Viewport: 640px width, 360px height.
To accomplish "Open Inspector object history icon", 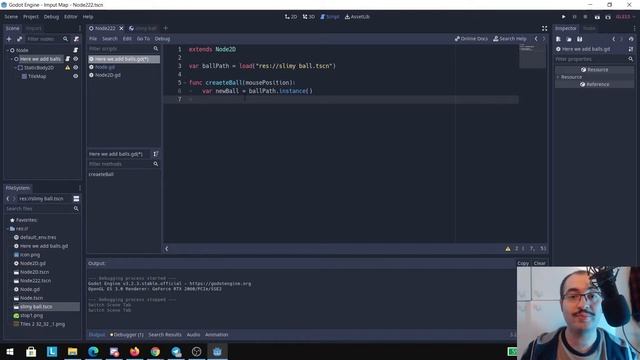I will tap(631, 39).
